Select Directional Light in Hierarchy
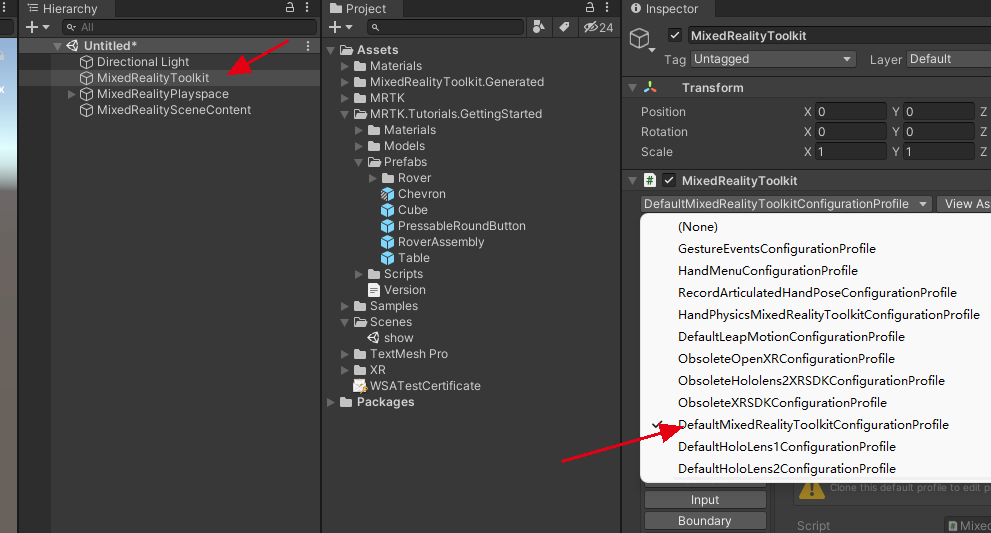 [143, 62]
